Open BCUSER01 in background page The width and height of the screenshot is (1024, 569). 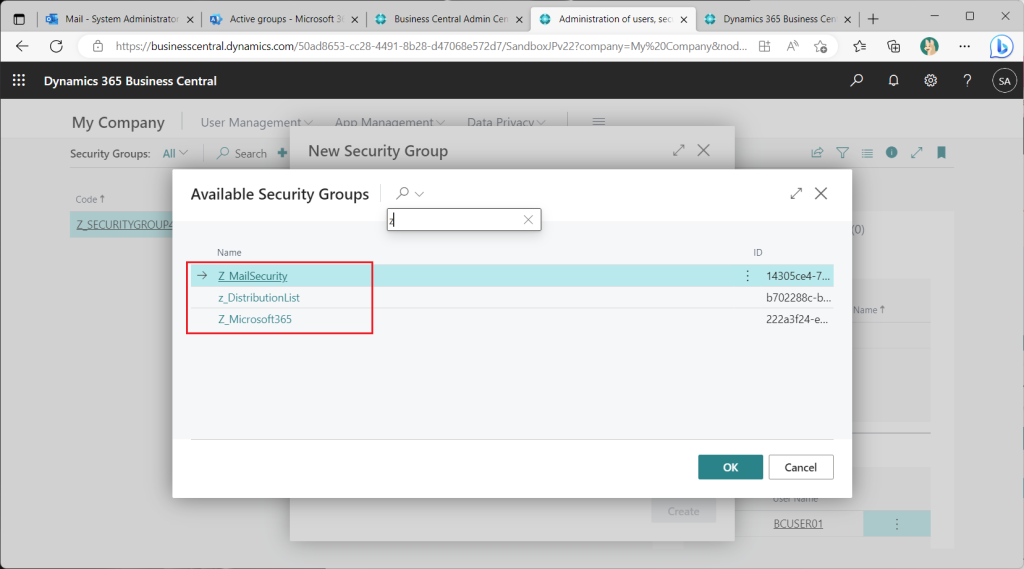798,524
